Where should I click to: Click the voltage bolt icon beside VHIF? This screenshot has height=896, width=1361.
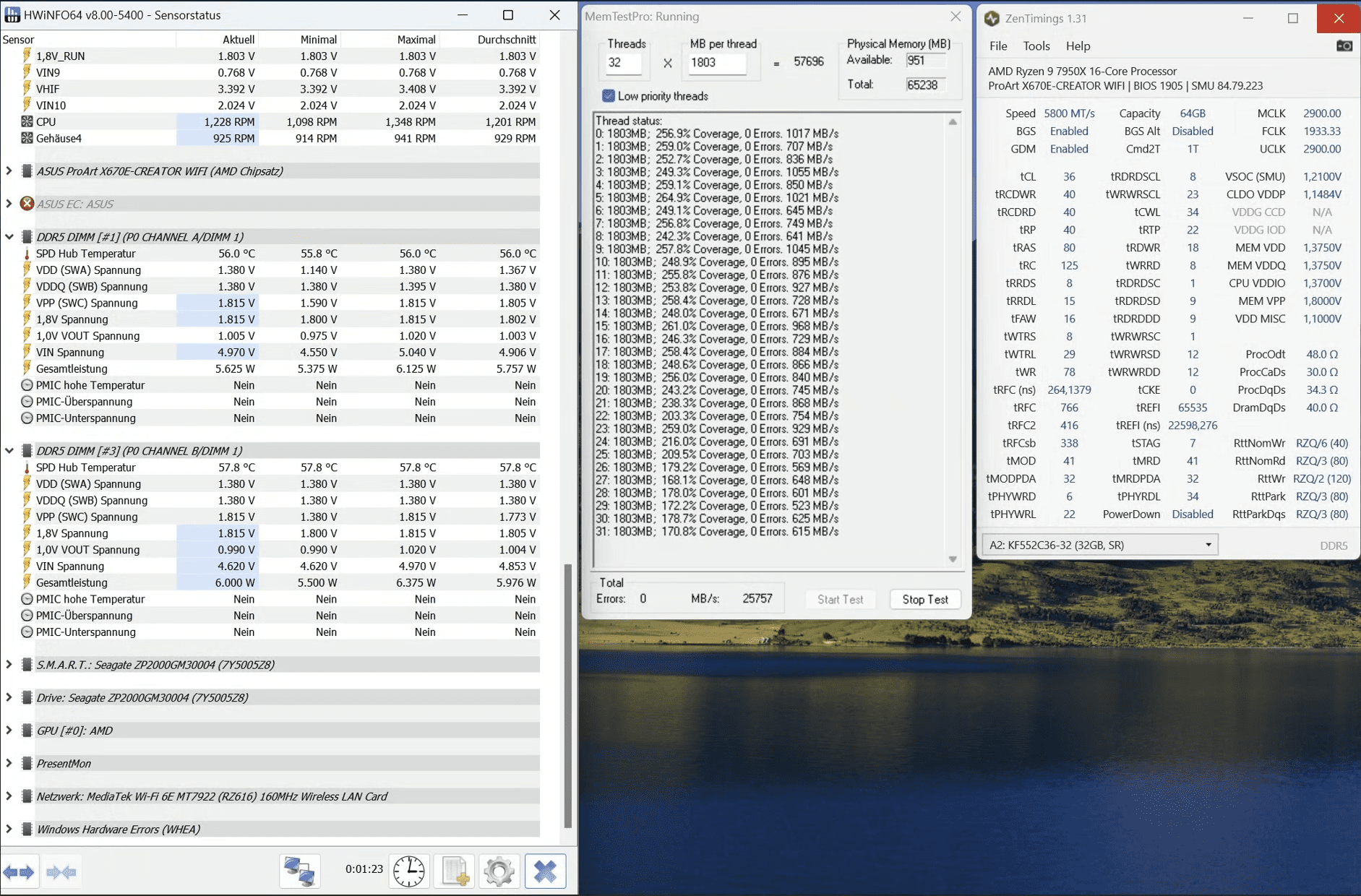click(x=27, y=89)
